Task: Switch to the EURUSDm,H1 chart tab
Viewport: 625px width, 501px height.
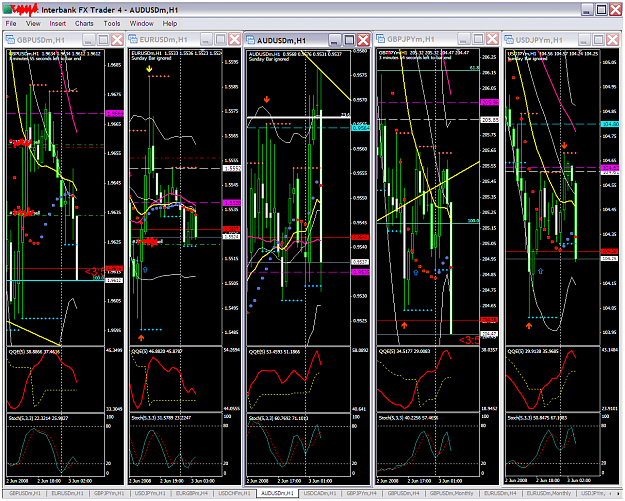Action: click(x=67, y=493)
